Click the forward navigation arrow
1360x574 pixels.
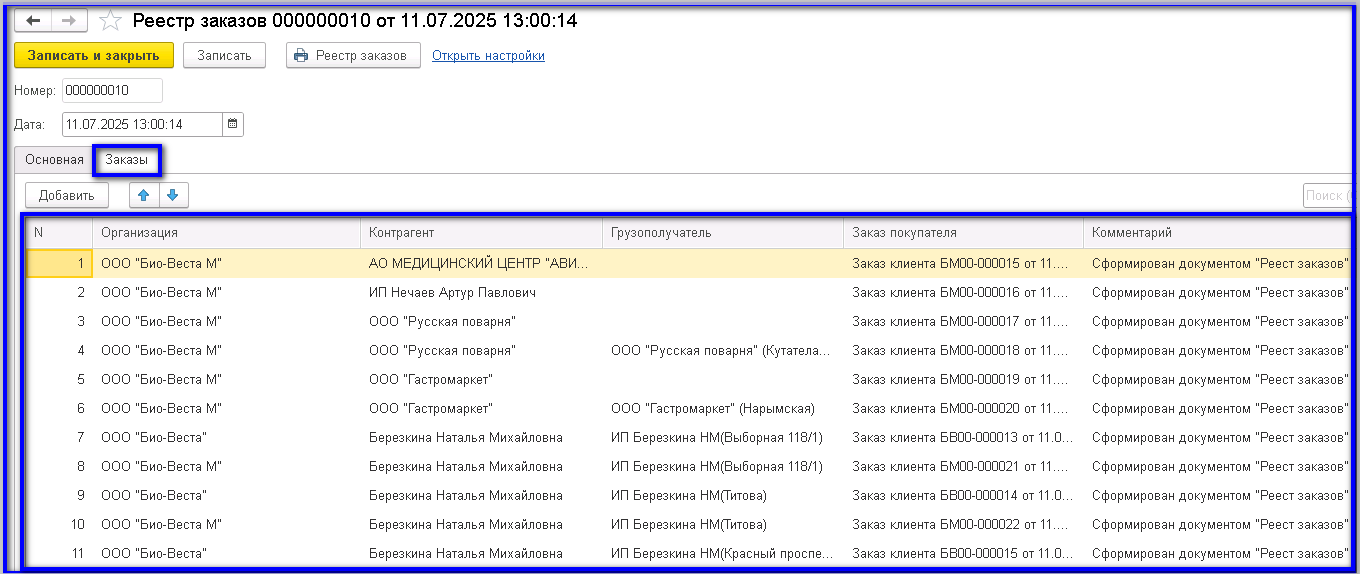(x=69, y=21)
